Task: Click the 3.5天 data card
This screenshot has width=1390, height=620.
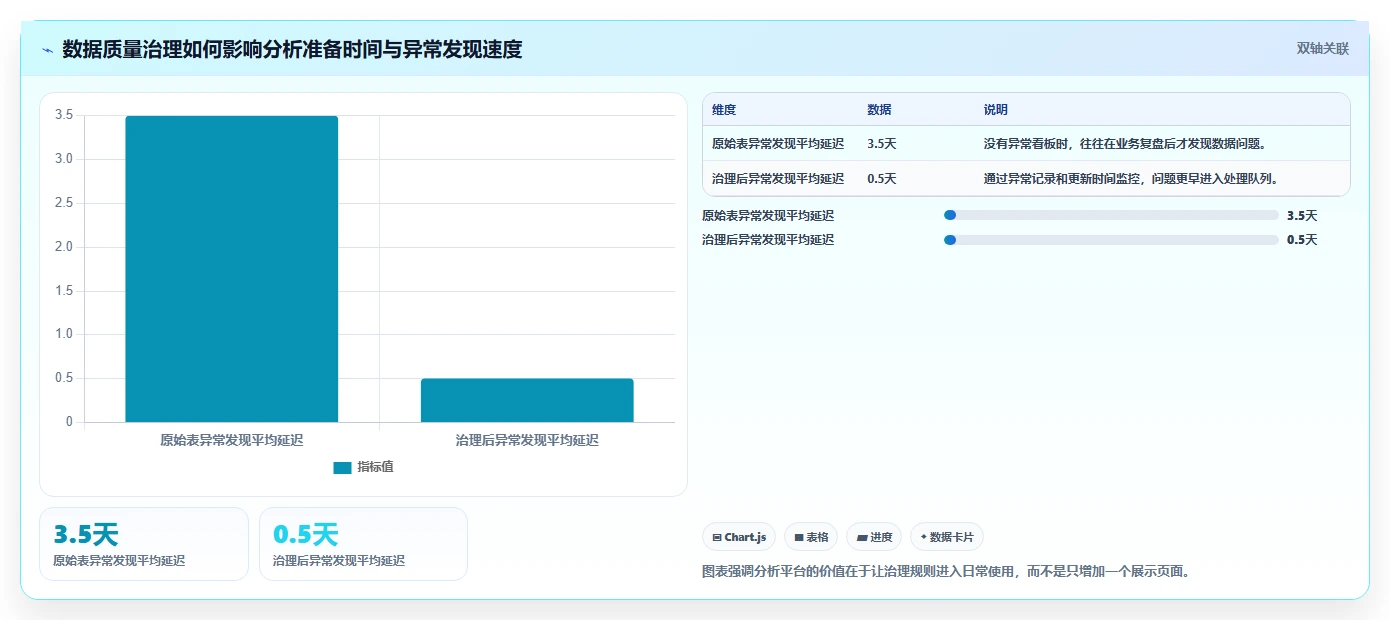Action: tap(144, 544)
